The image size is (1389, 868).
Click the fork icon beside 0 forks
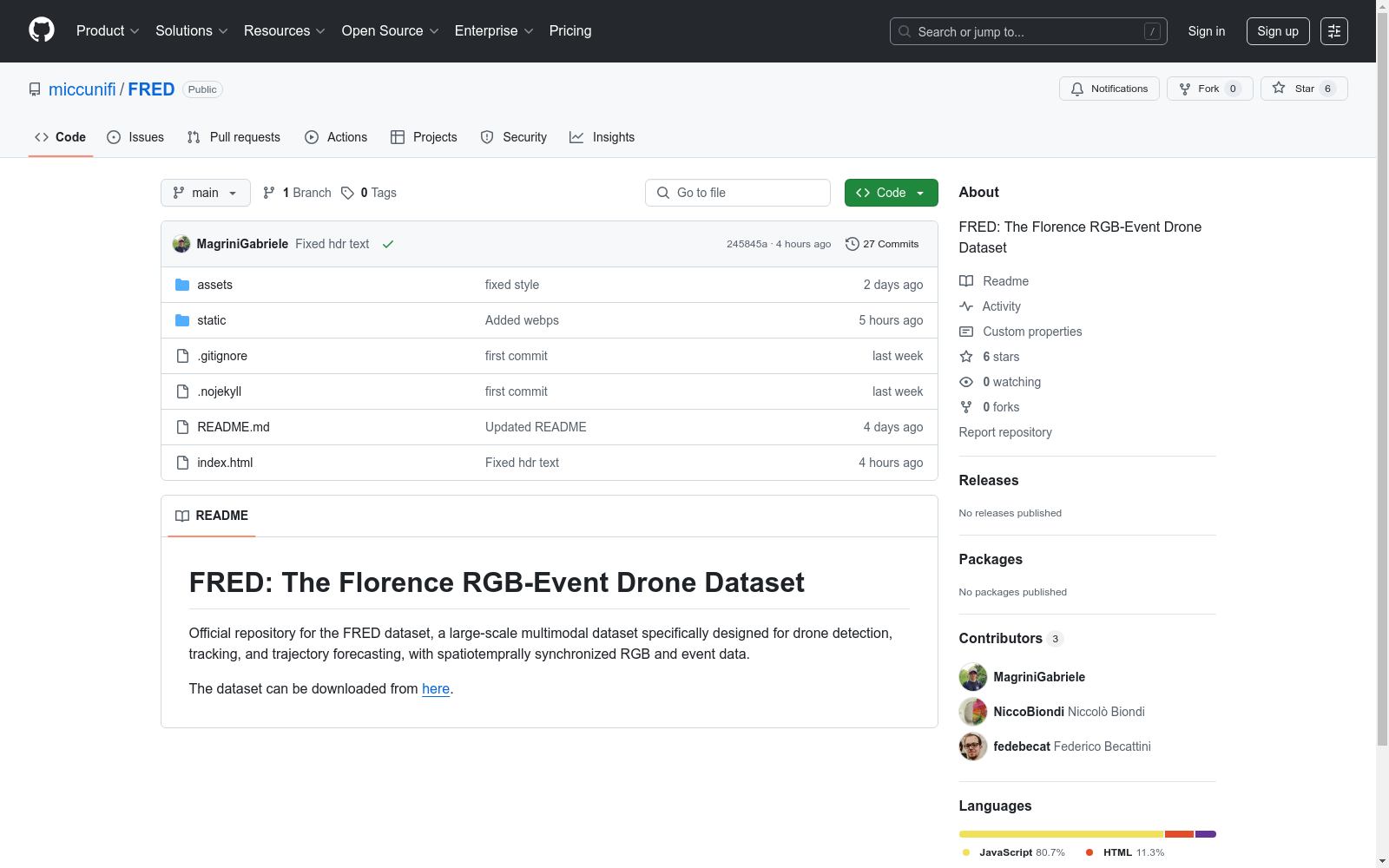pyautogui.click(x=966, y=407)
